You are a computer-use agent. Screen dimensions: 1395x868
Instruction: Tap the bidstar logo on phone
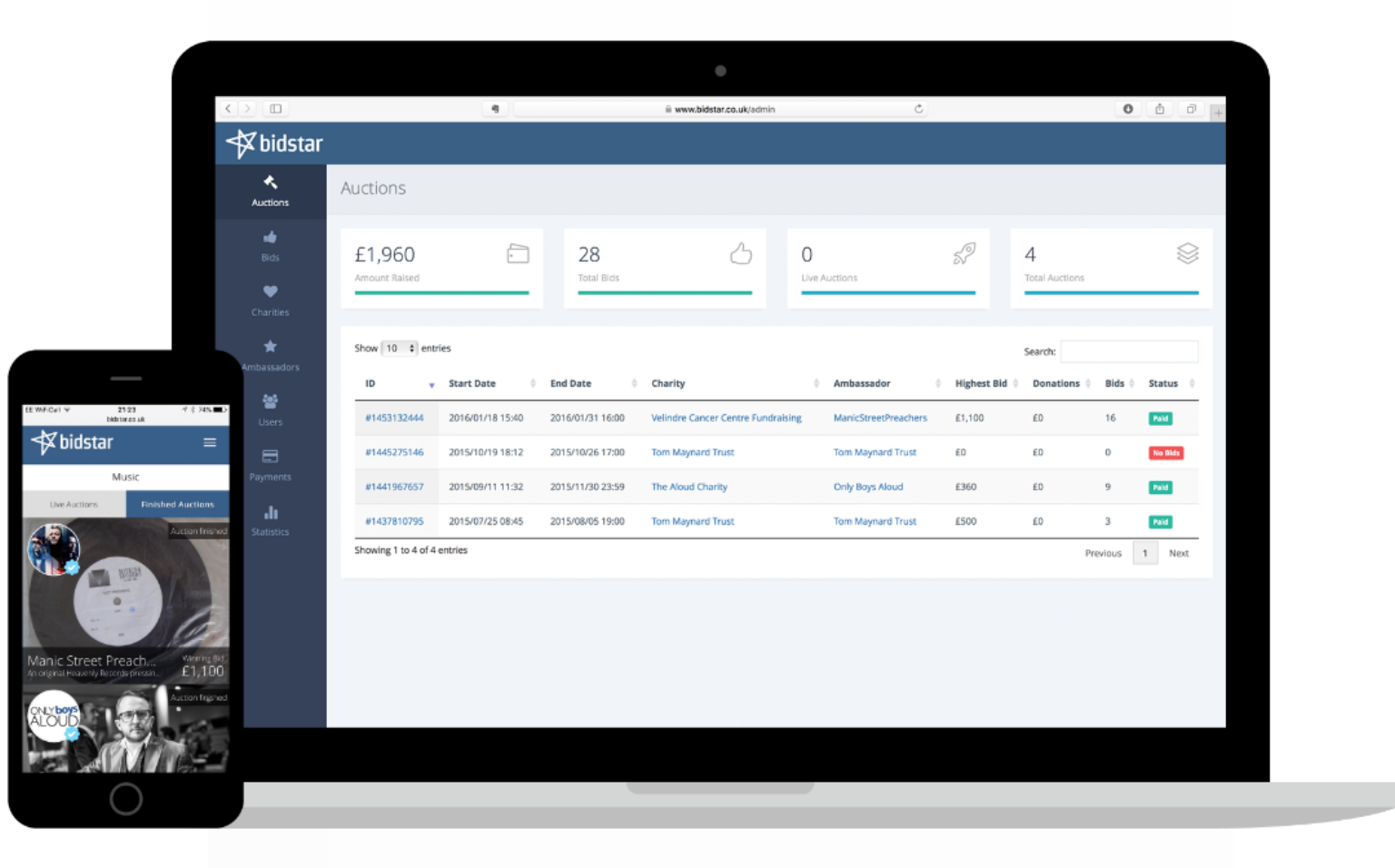tap(73, 442)
